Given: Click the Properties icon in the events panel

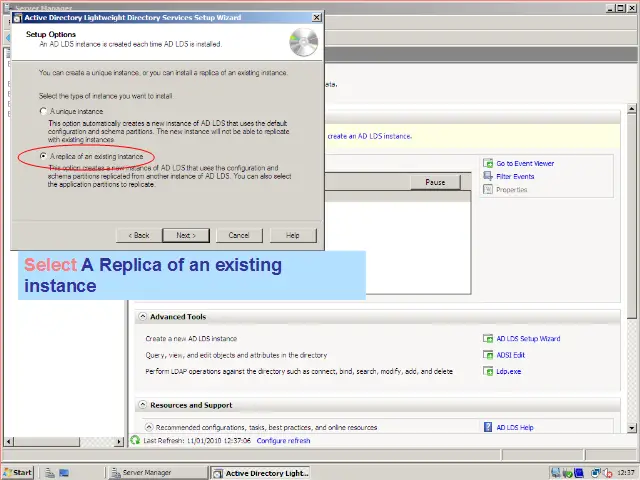Looking at the screenshot, I should pyautogui.click(x=488, y=189).
